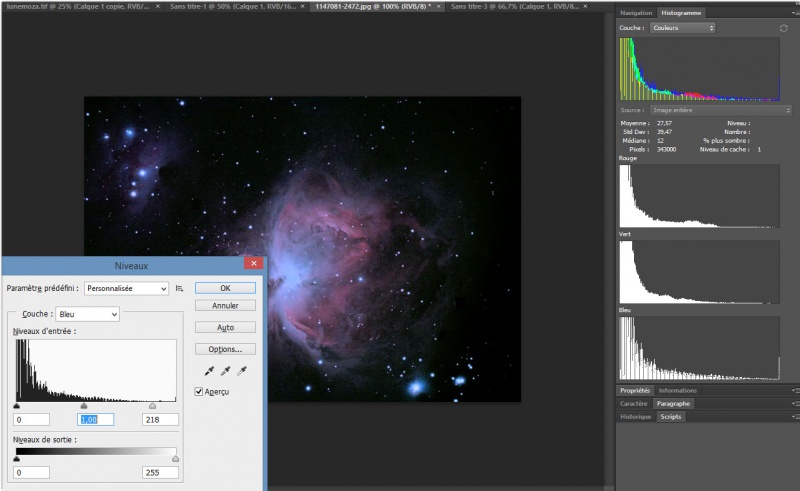Refresh the histogram with the cache icon

[x=783, y=29]
